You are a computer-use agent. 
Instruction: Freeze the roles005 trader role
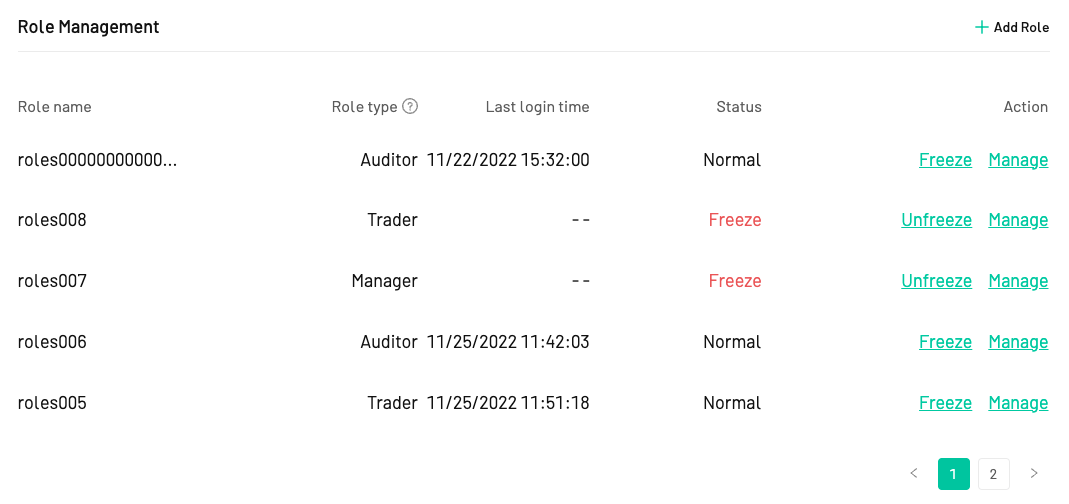[x=945, y=403]
